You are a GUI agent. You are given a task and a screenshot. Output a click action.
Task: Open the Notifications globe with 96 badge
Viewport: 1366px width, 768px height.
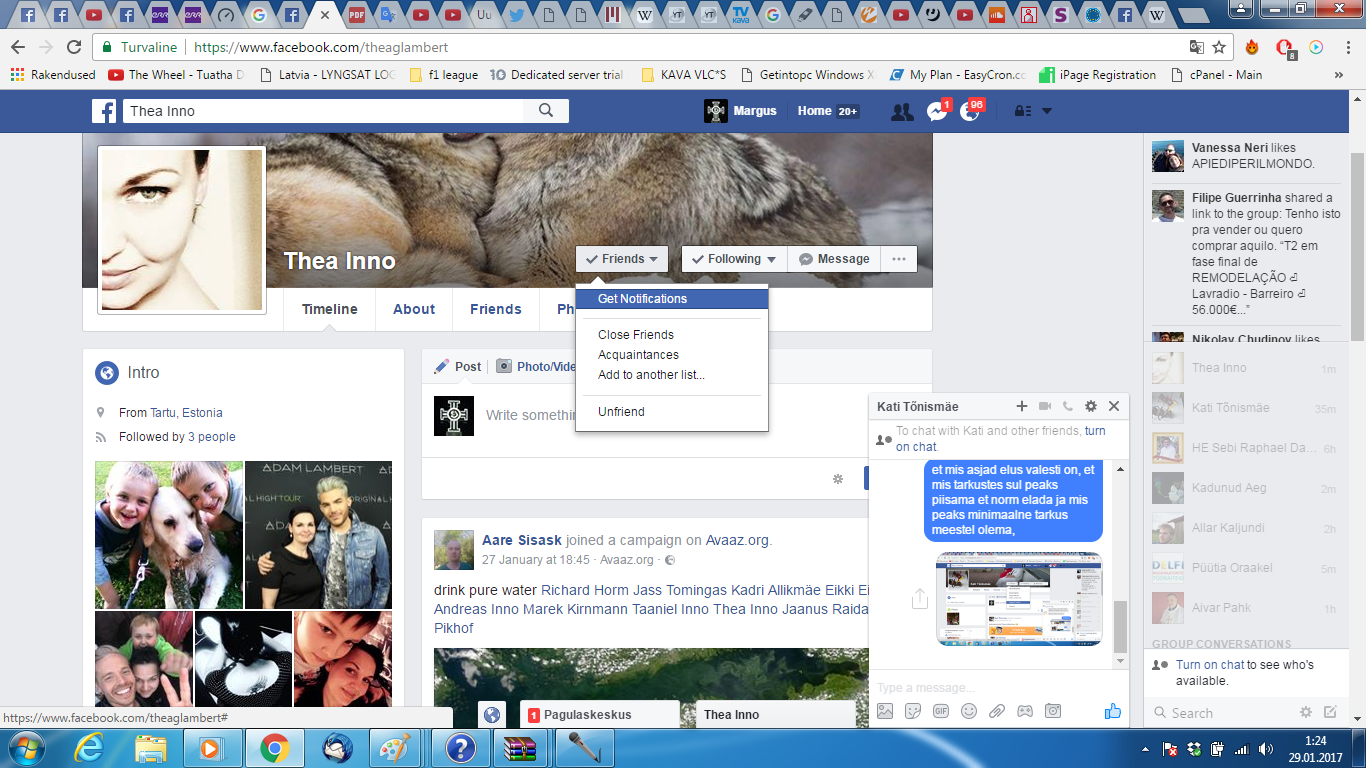tap(970, 111)
